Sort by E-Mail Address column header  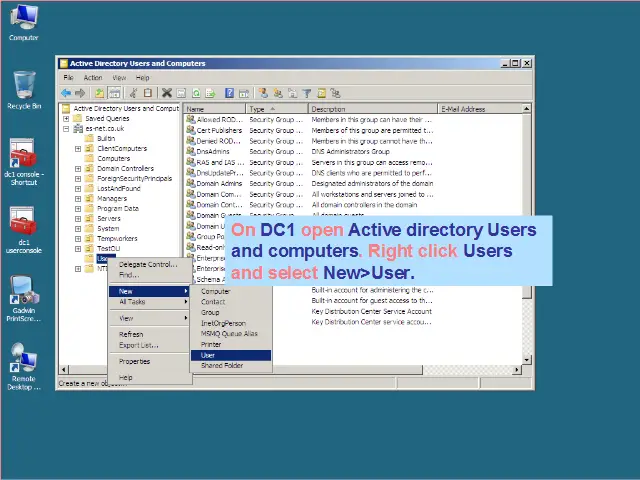coord(480,109)
